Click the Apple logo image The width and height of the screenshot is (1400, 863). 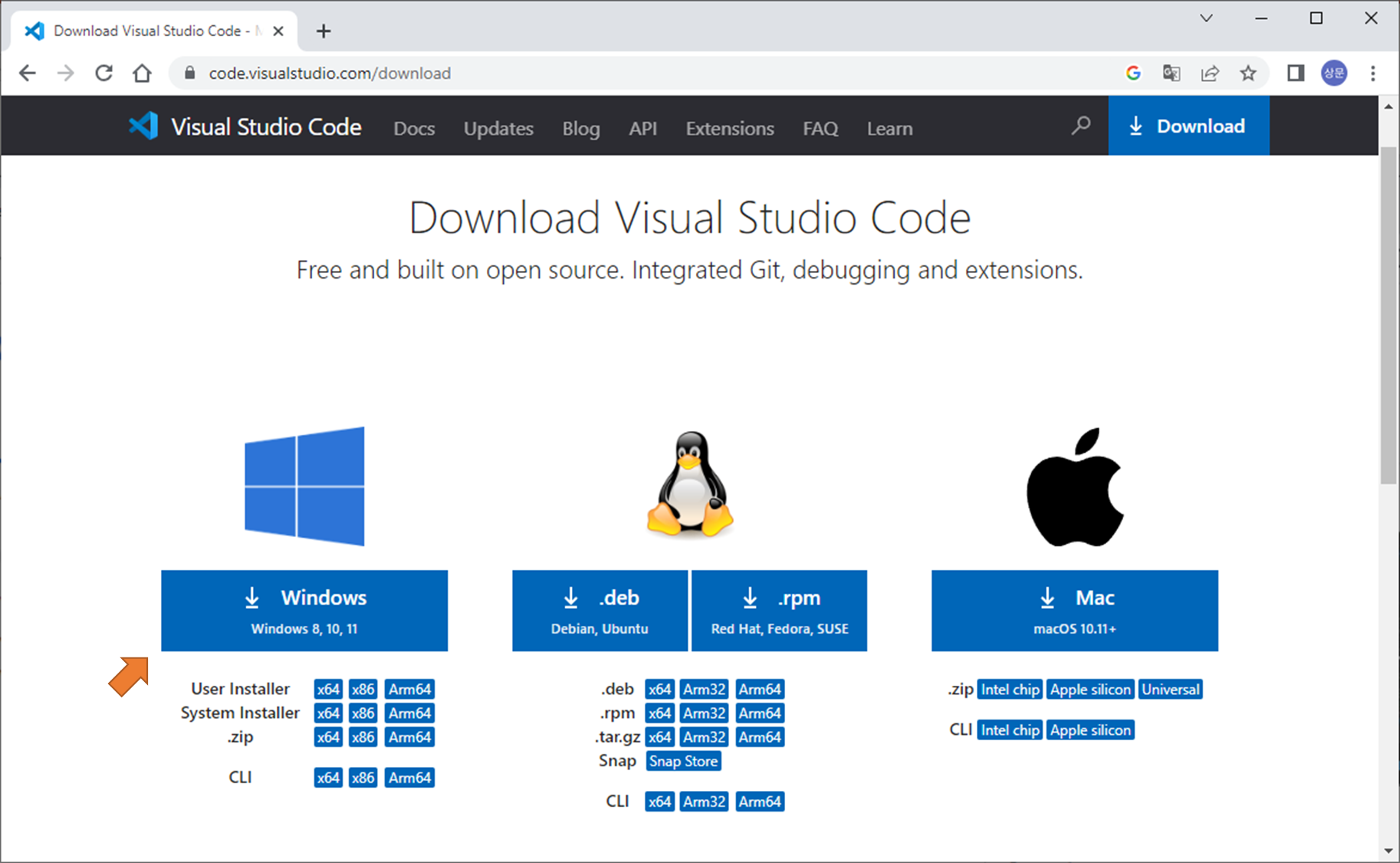point(1075,486)
